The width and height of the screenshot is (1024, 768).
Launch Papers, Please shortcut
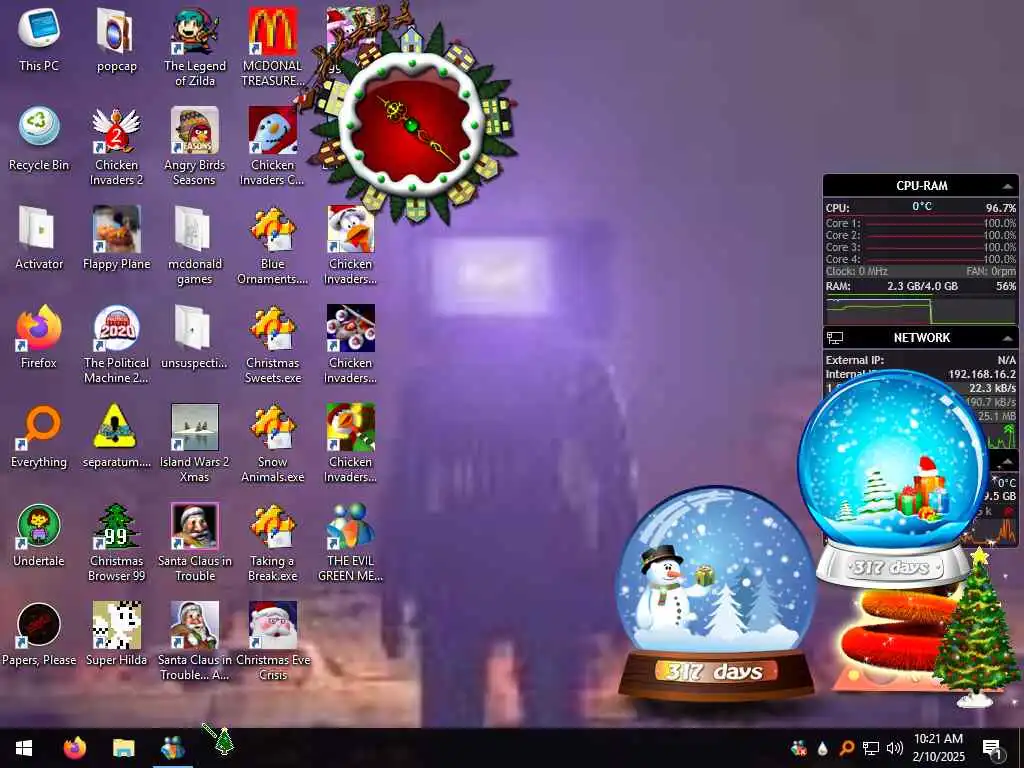click(x=39, y=633)
